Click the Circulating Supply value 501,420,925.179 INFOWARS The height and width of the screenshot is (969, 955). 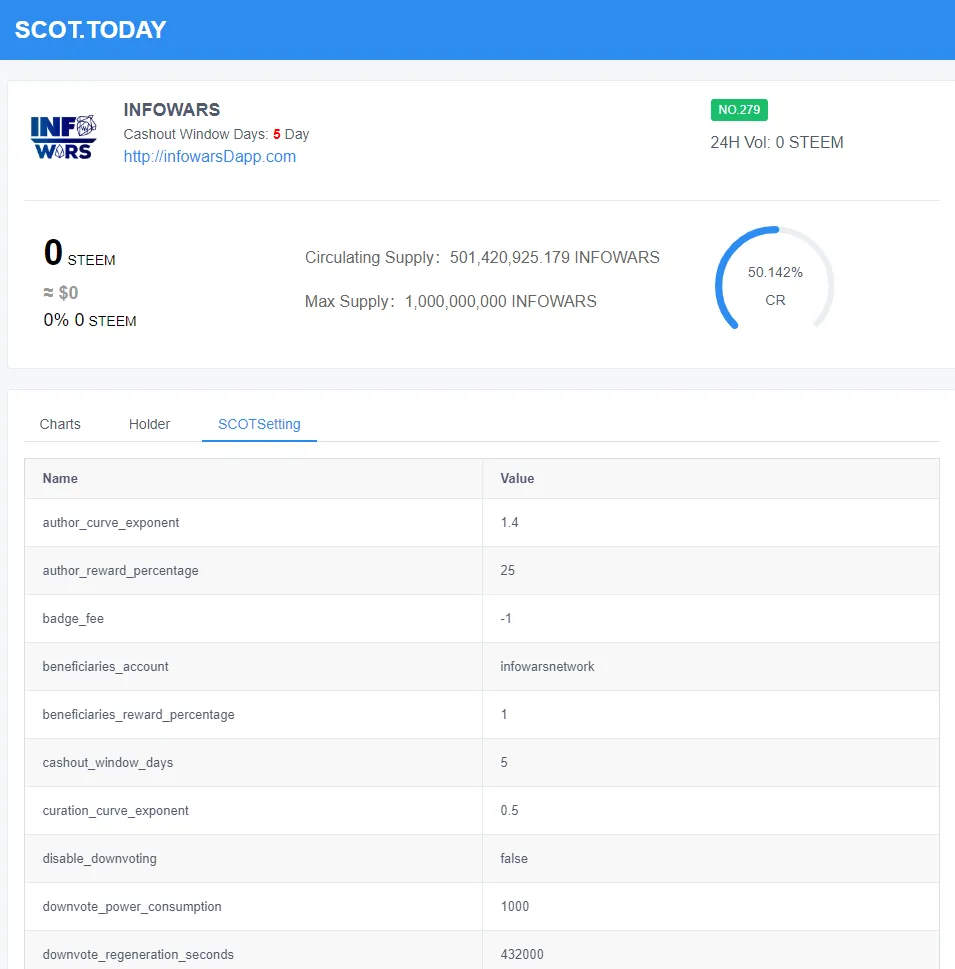[554, 257]
